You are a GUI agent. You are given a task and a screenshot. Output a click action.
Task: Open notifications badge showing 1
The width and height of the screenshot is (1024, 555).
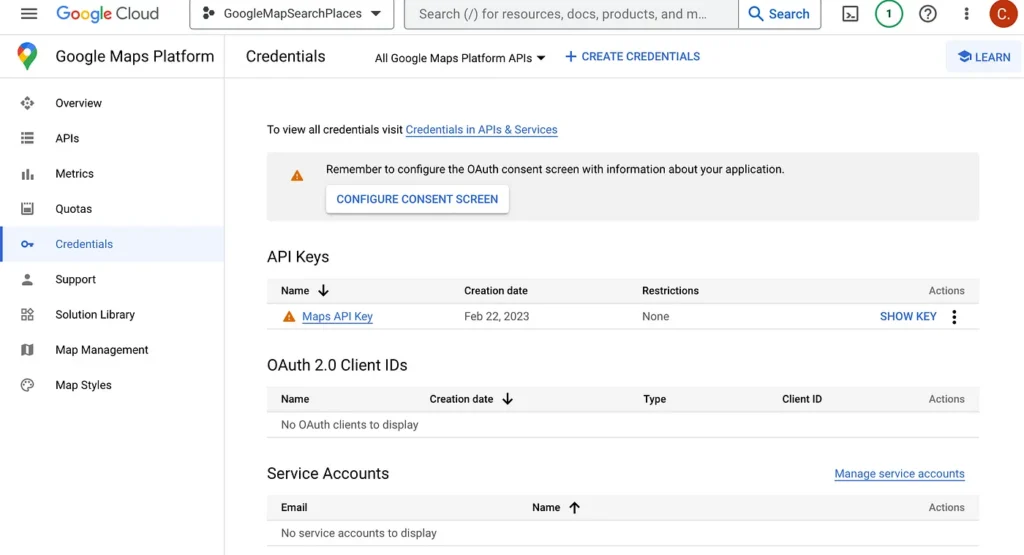(889, 14)
